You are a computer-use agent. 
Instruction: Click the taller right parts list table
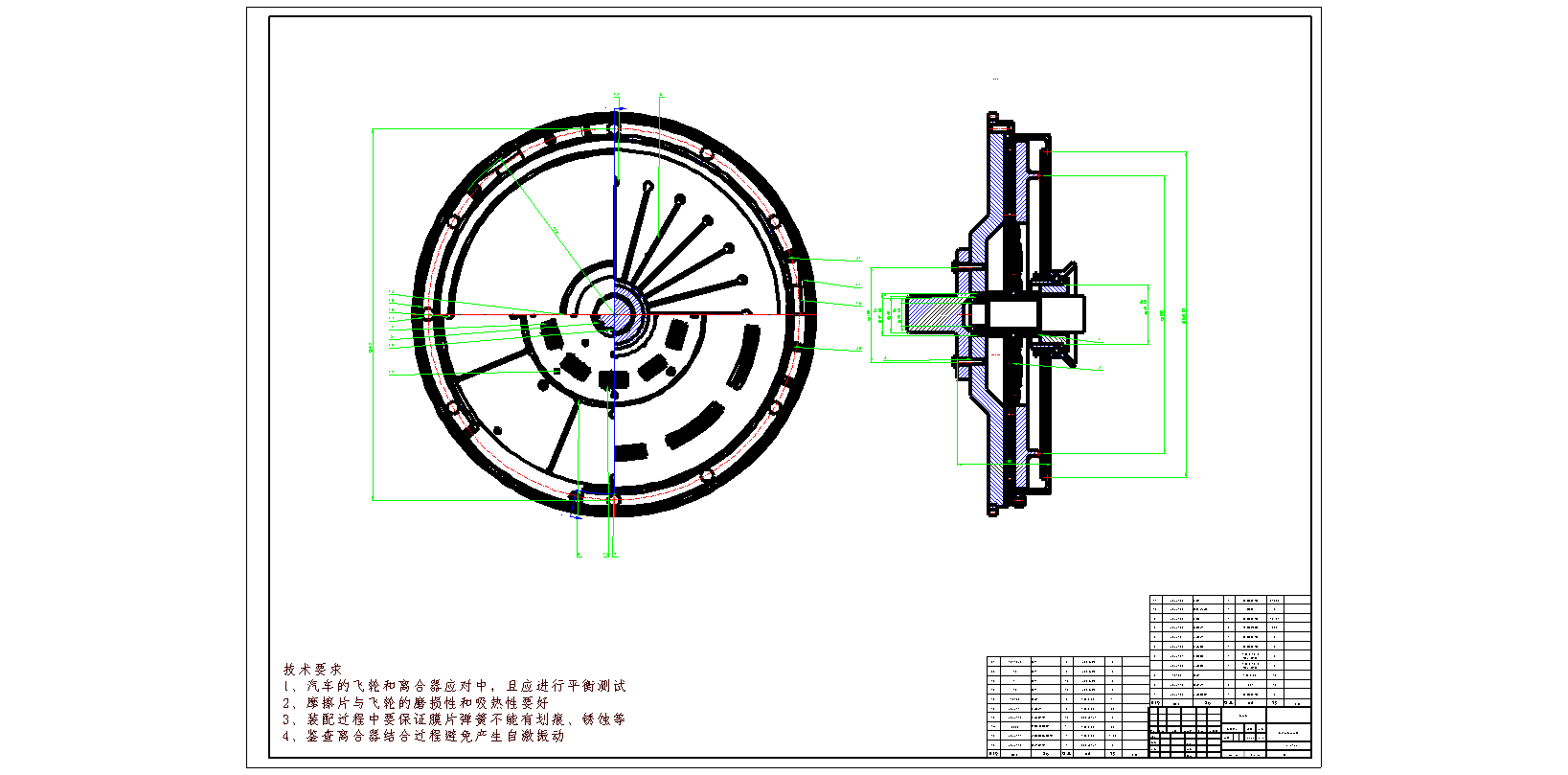[x=1229, y=650]
